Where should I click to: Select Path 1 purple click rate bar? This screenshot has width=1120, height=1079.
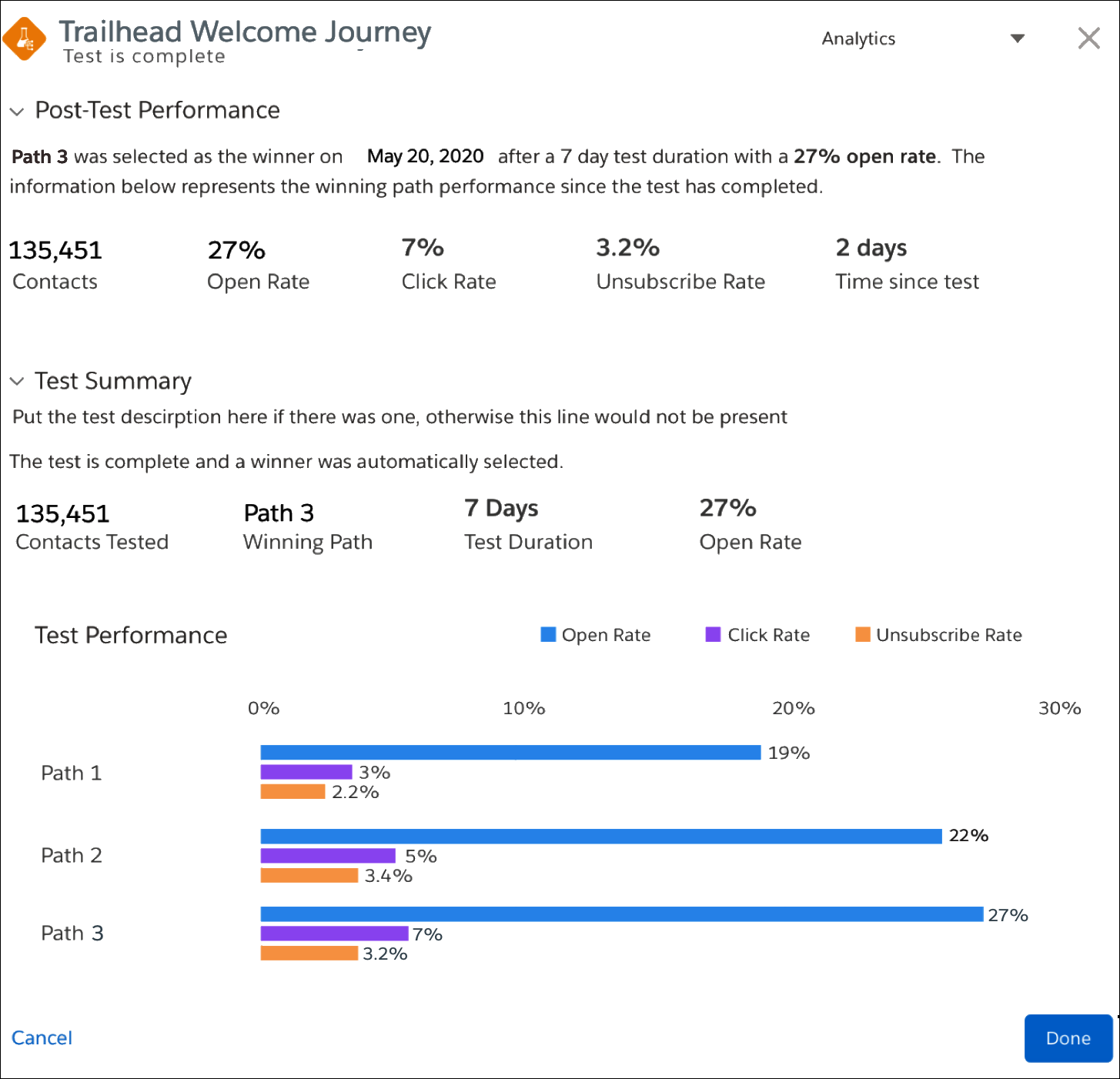[306, 772]
